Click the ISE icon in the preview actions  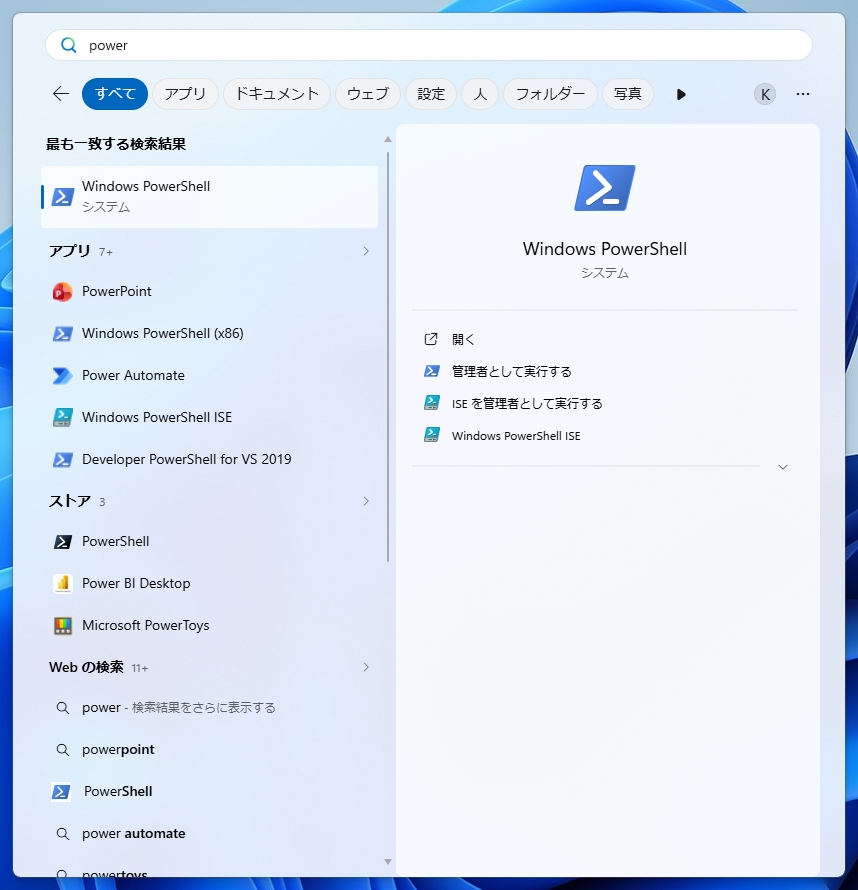tap(431, 435)
